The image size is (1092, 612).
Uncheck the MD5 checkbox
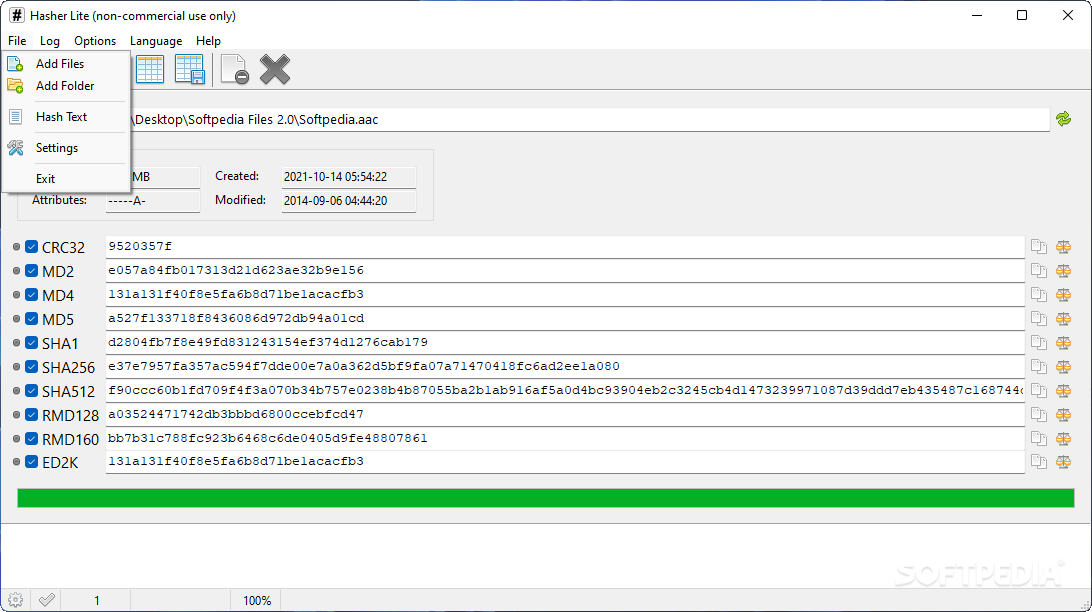(x=31, y=319)
